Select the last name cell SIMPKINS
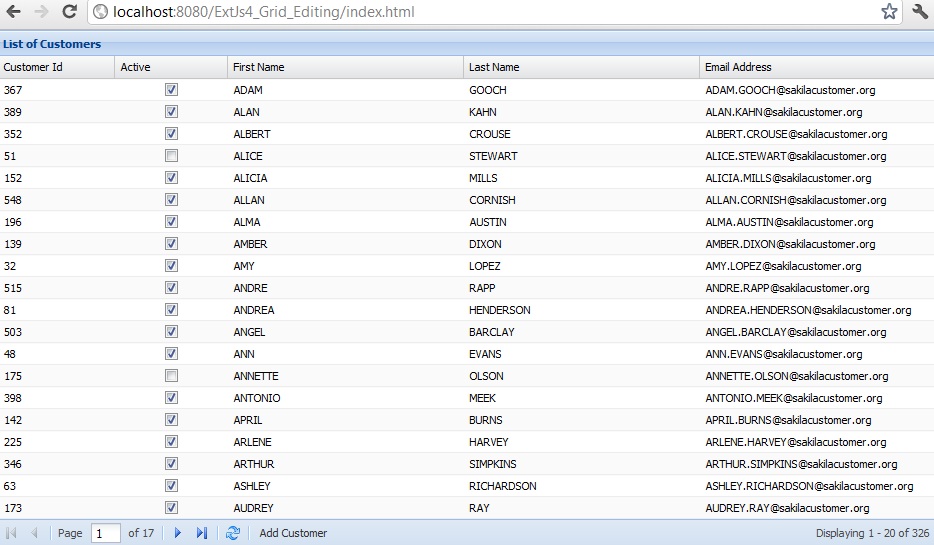Screen dimensions: 934x545 click(493, 464)
